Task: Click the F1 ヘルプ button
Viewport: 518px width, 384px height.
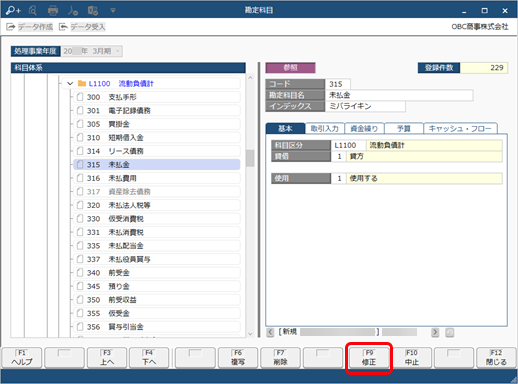Action: [x=22, y=358]
